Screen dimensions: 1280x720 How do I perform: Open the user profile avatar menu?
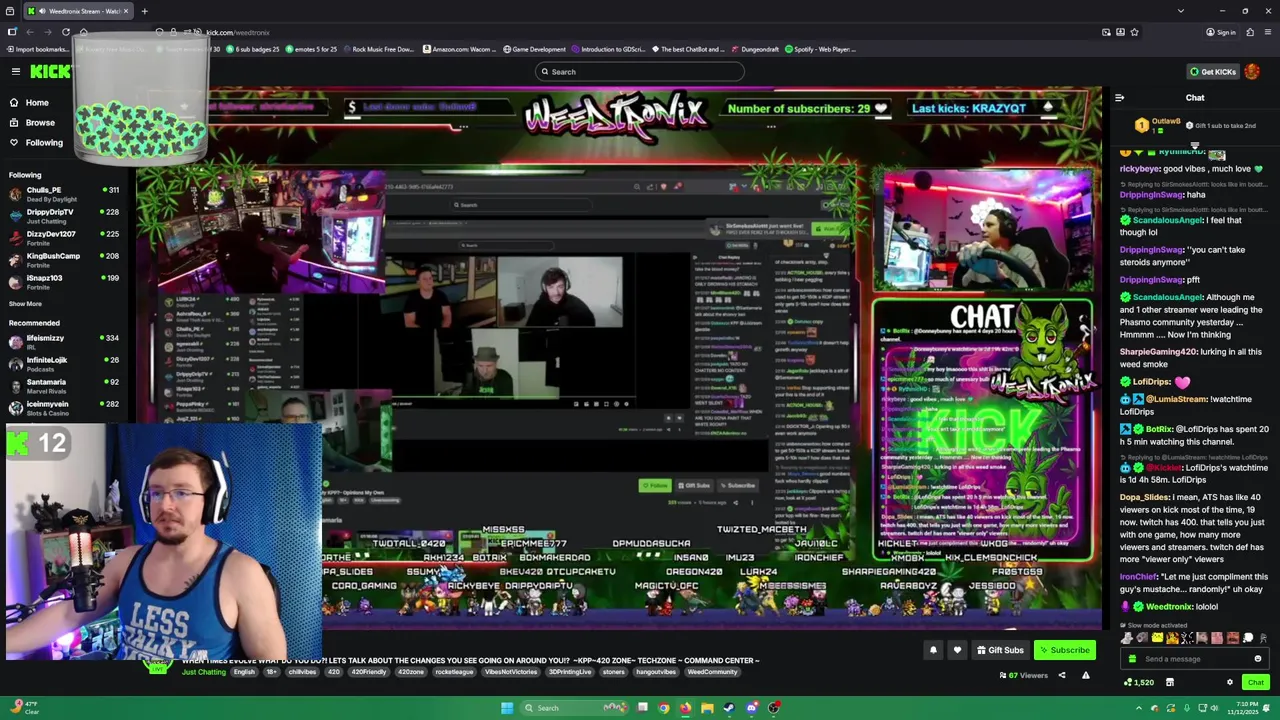tap(1253, 72)
